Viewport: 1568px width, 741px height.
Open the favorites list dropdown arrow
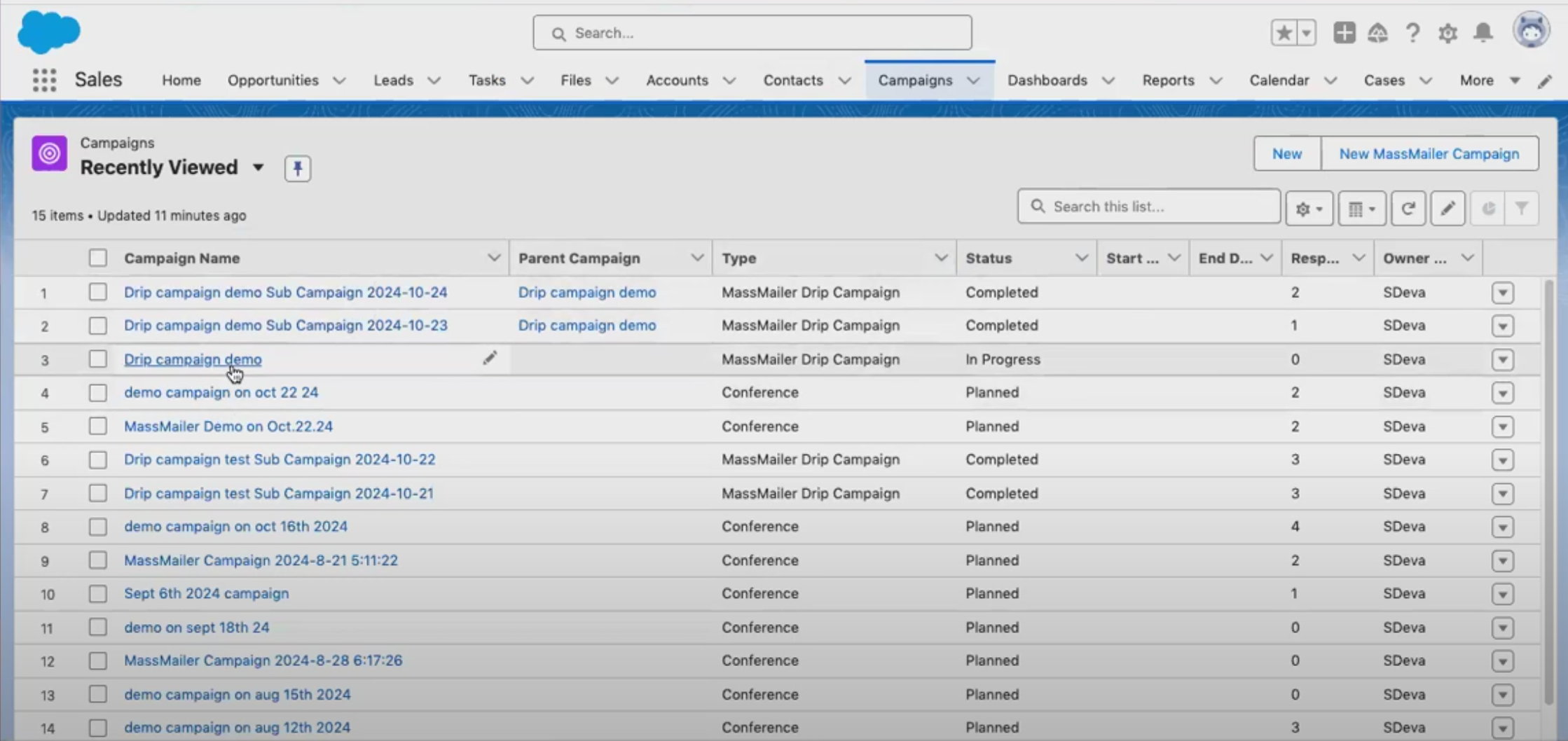coord(1306,33)
